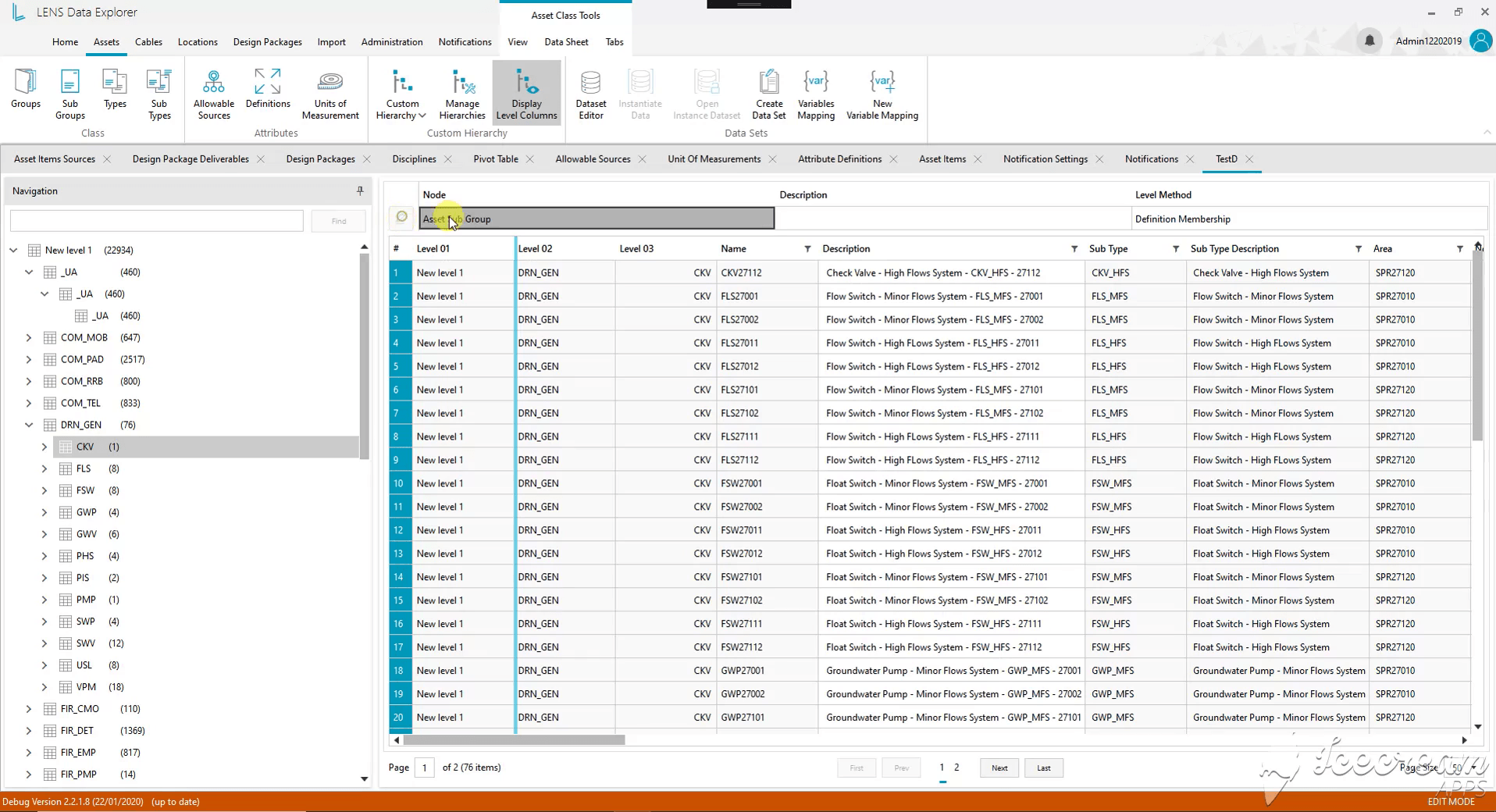The width and height of the screenshot is (1496, 812).
Task: Expand the COM_PAD tree node
Action: click(29, 359)
